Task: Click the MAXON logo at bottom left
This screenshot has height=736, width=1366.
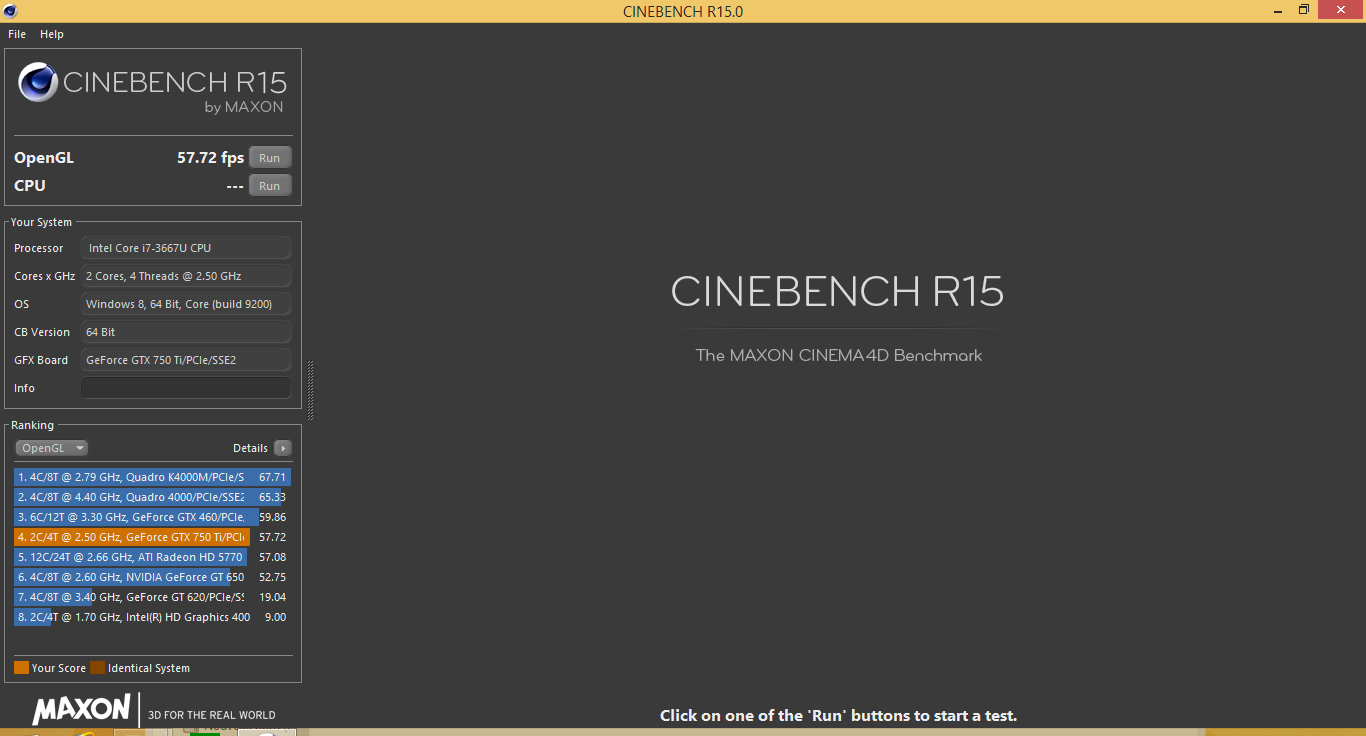Action: click(x=81, y=710)
